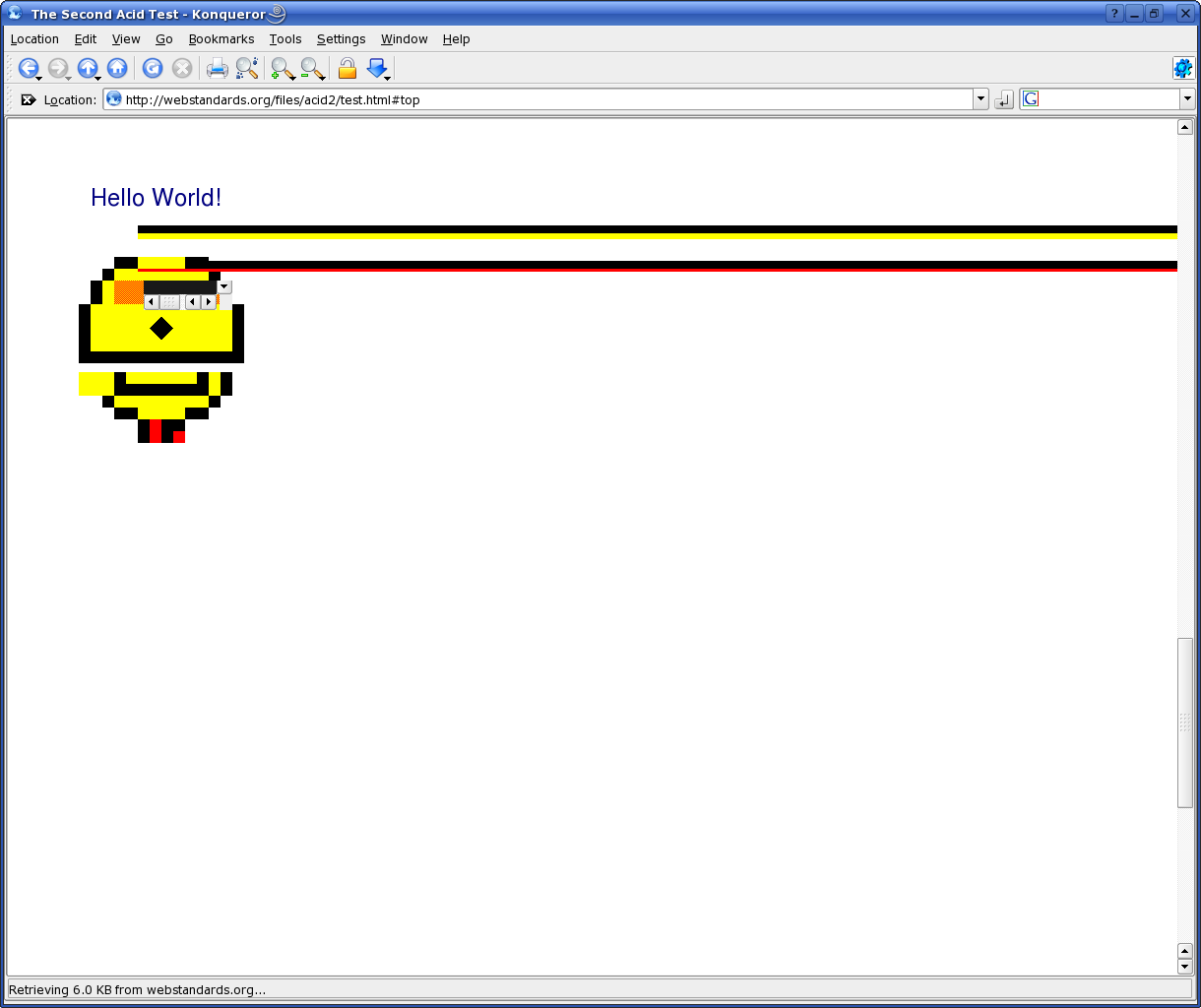Click the bottom-most scrollbar down arrow
1201x1008 pixels.
[x=1185, y=967]
